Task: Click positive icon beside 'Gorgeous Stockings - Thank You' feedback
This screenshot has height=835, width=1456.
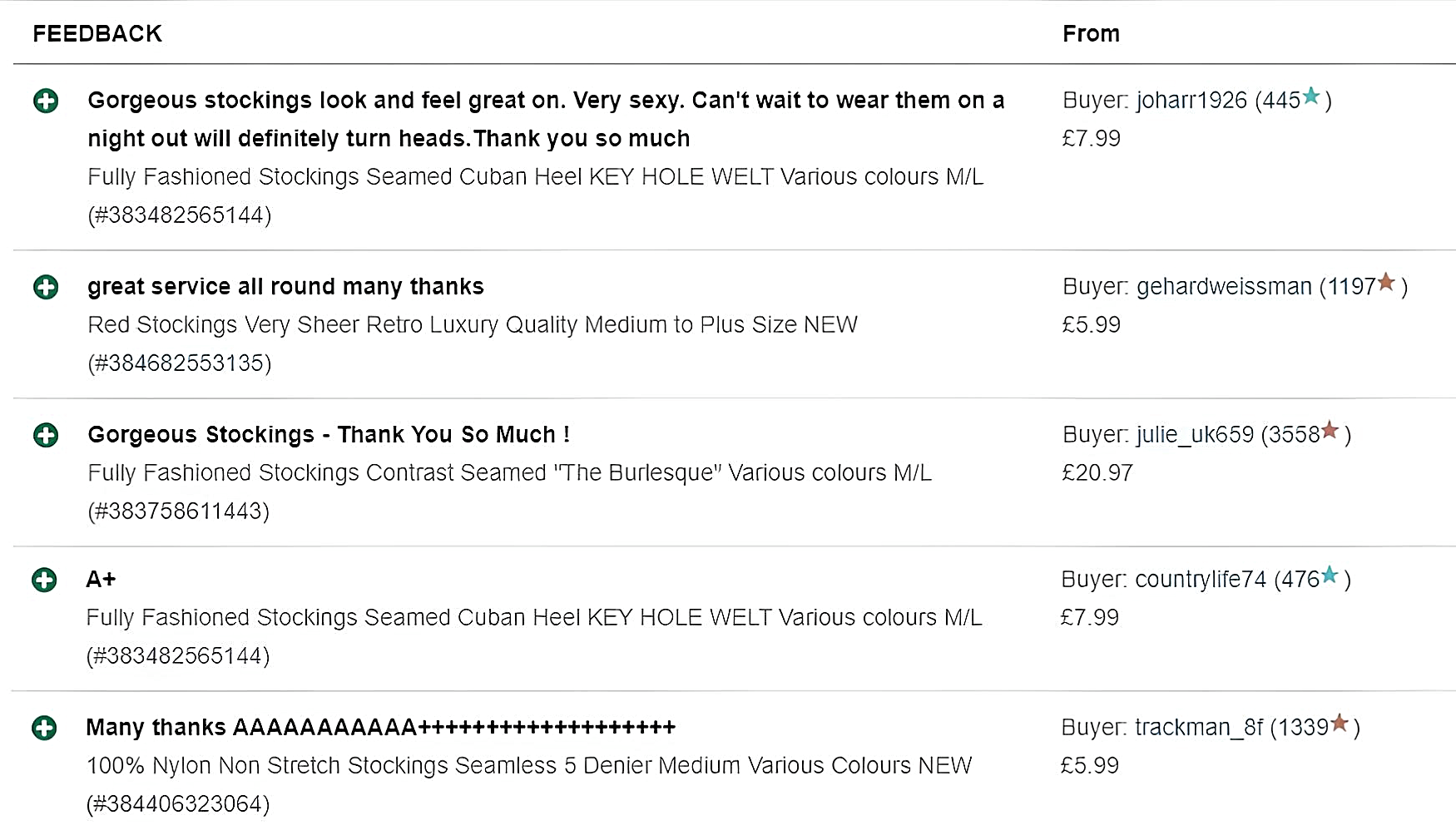Action: [46, 435]
